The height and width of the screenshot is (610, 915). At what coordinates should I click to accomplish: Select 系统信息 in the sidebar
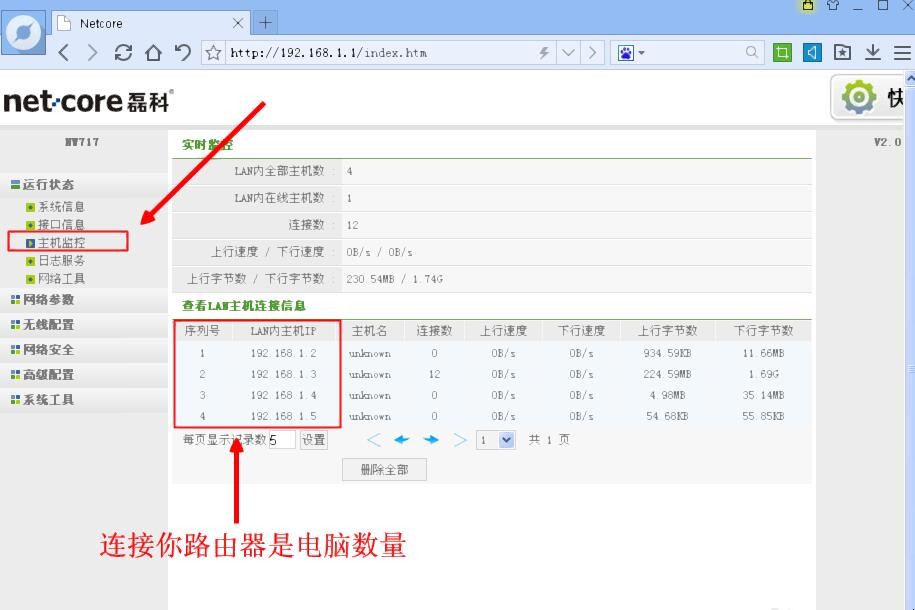61,207
